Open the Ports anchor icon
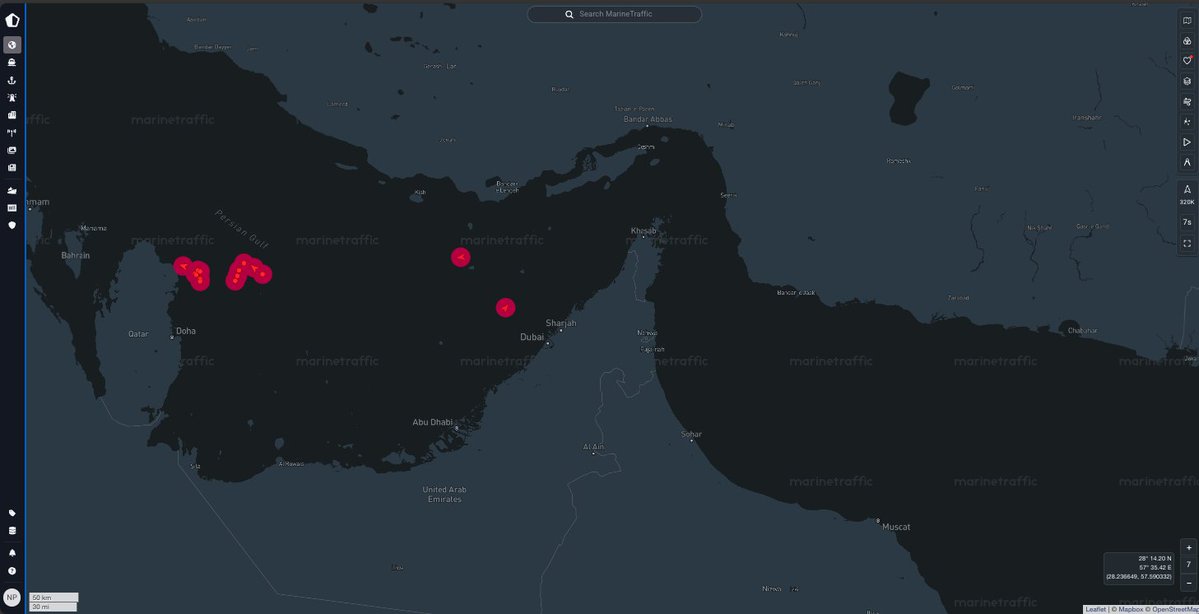Image resolution: width=1199 pixels, height=614 pixels. 12,80
